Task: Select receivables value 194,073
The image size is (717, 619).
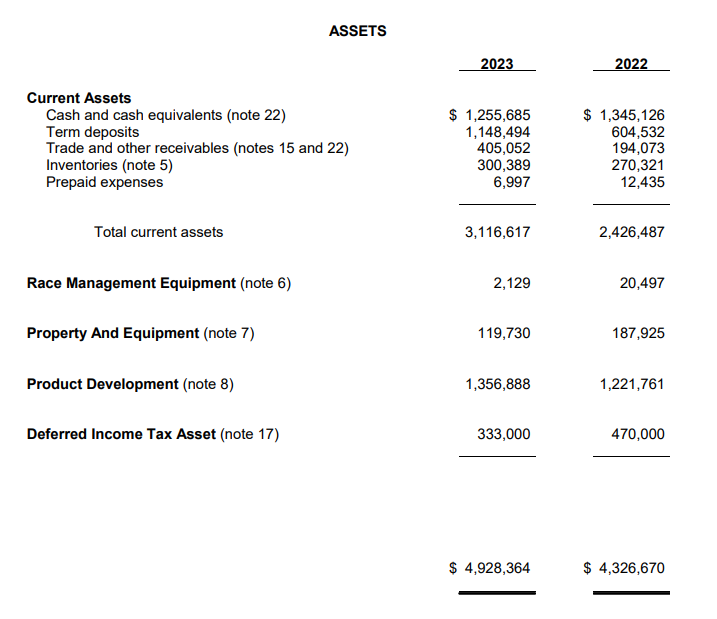Action: (638, 148)
